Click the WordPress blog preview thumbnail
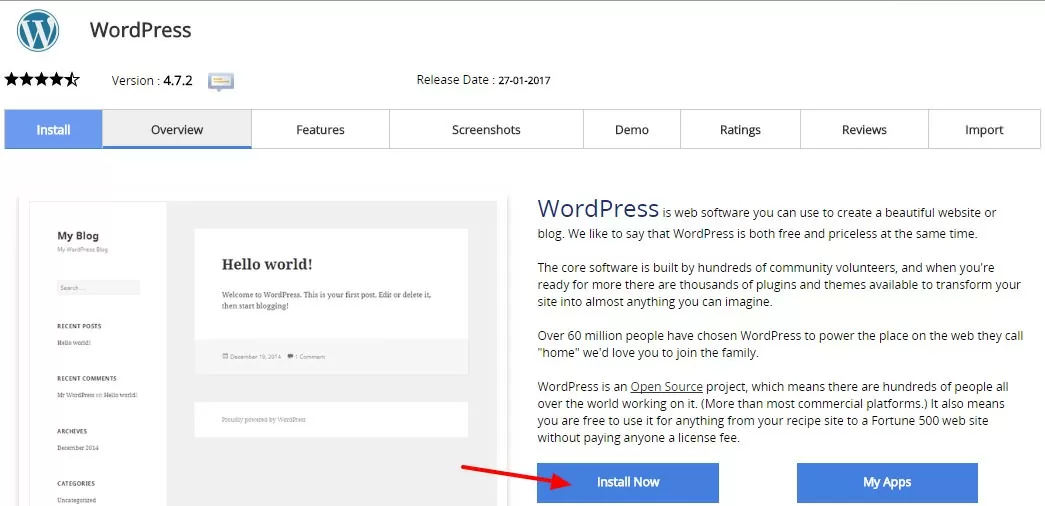 263,353
